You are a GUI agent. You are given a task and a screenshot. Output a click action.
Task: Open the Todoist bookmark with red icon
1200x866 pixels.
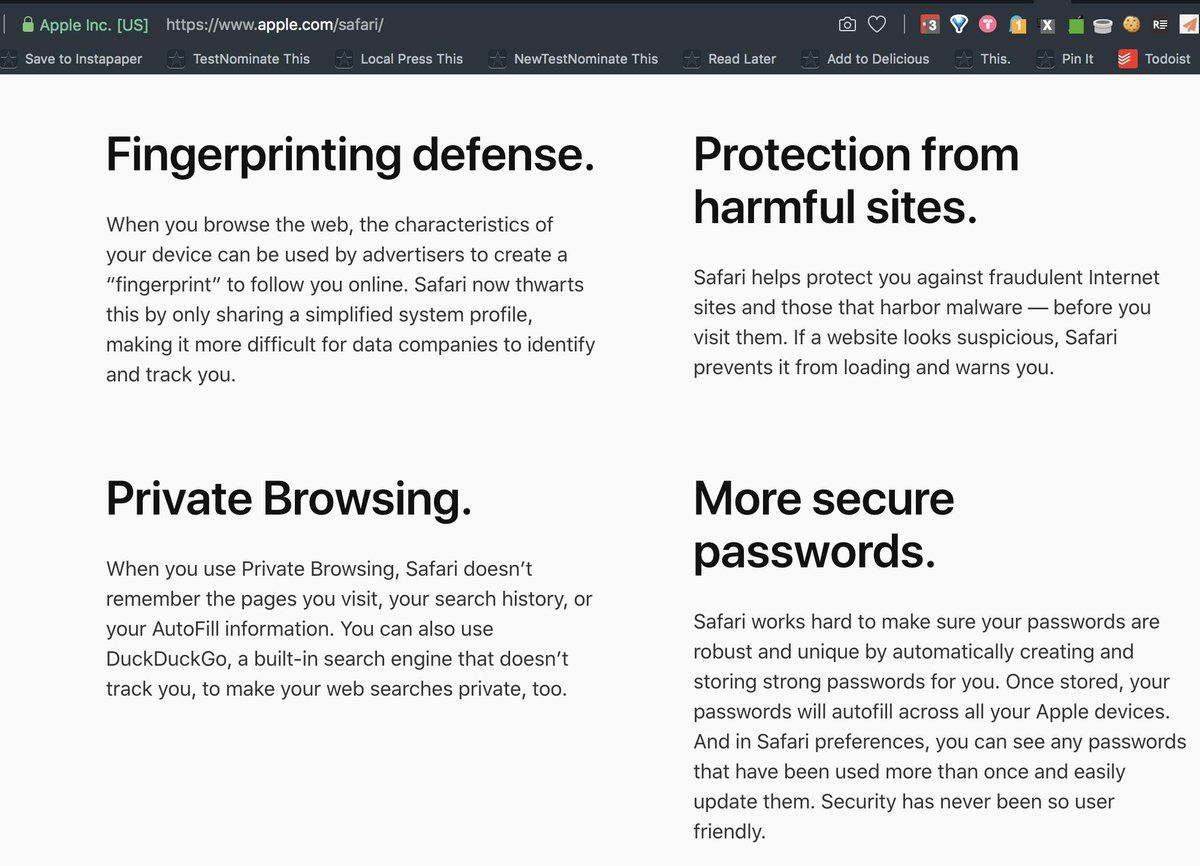point(1154,59)
